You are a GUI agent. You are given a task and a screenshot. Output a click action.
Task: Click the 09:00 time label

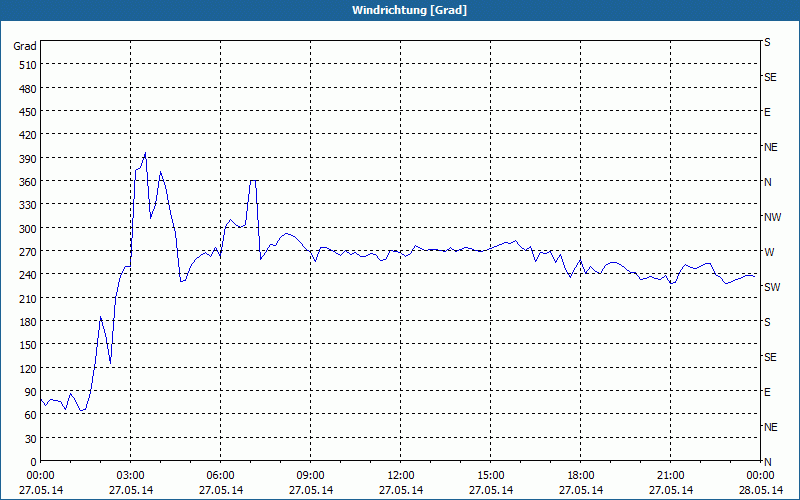[310, 476]
